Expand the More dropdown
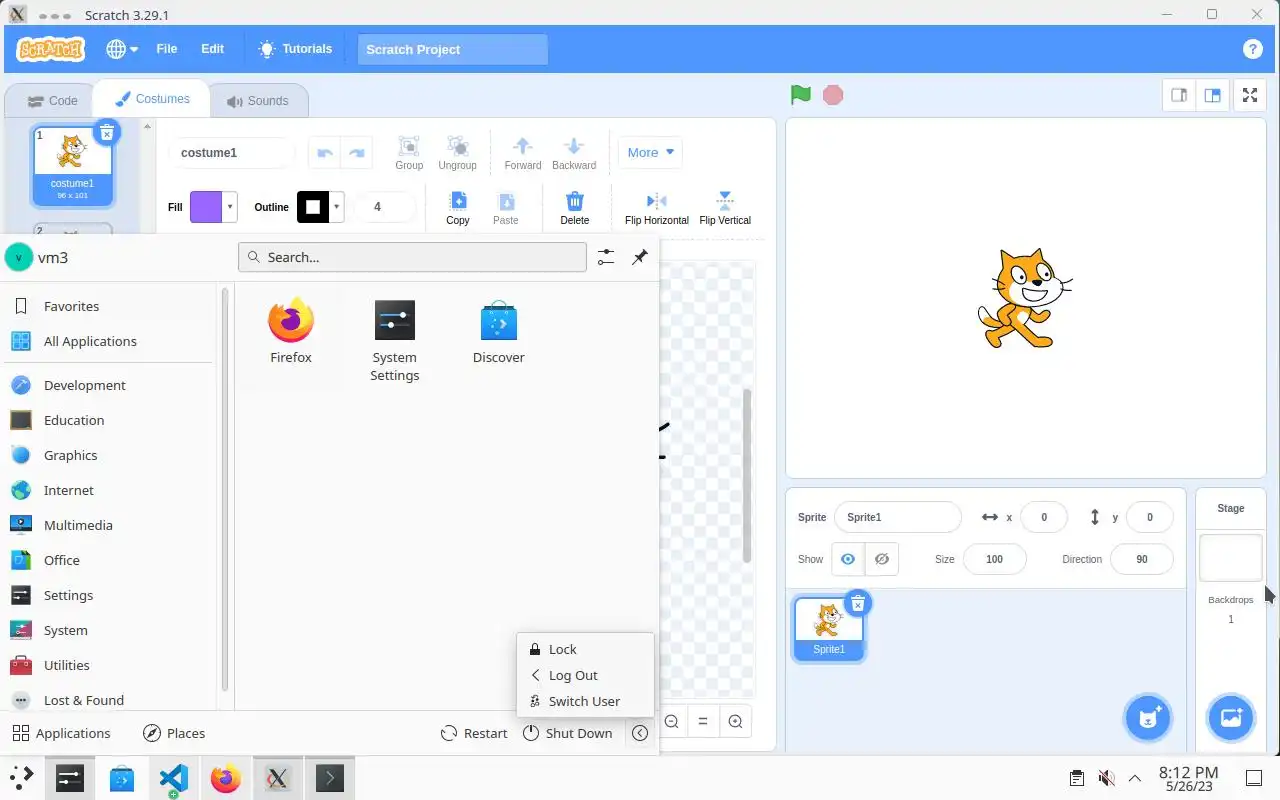This screenshot has width=1280, height=800. (650, 153)
